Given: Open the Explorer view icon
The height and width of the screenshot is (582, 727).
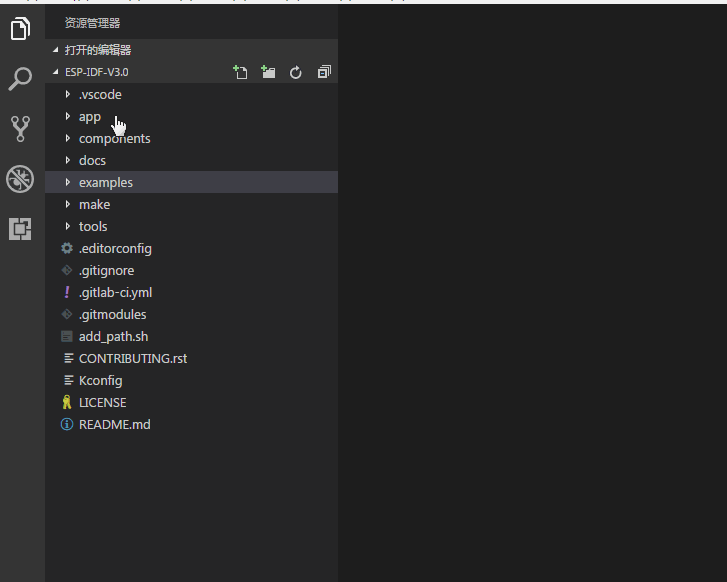Looking at the screenshot, I should pyautogui.click(x=20, y=28).
